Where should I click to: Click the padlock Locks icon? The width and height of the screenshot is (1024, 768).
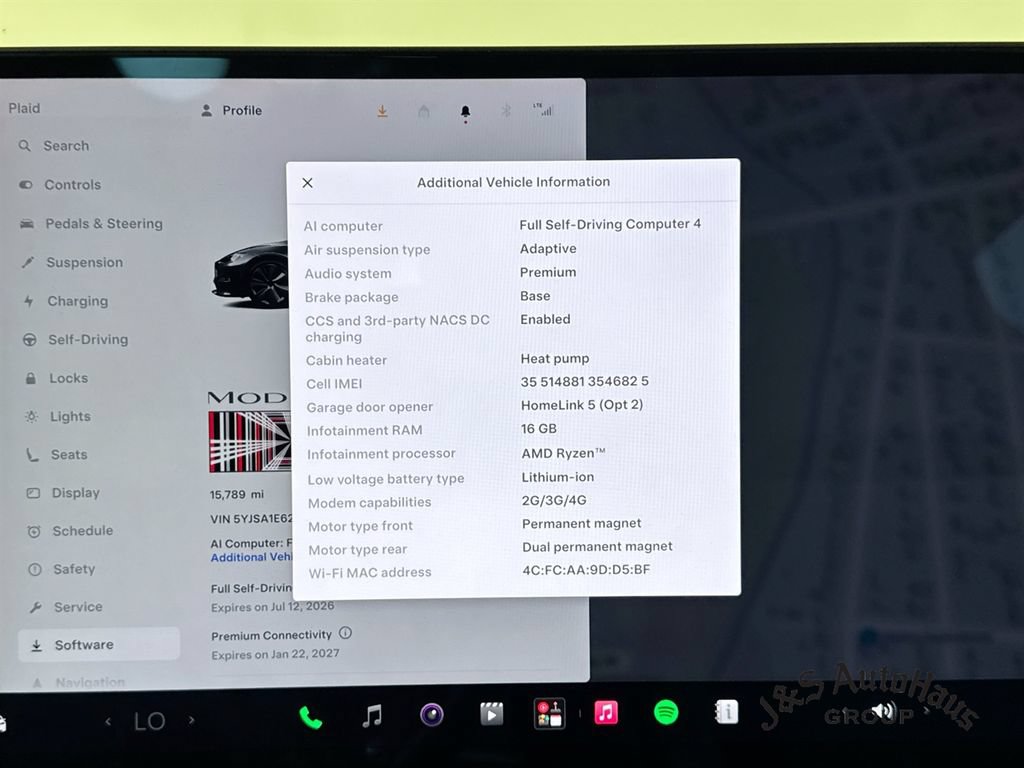tap(31, 378)
